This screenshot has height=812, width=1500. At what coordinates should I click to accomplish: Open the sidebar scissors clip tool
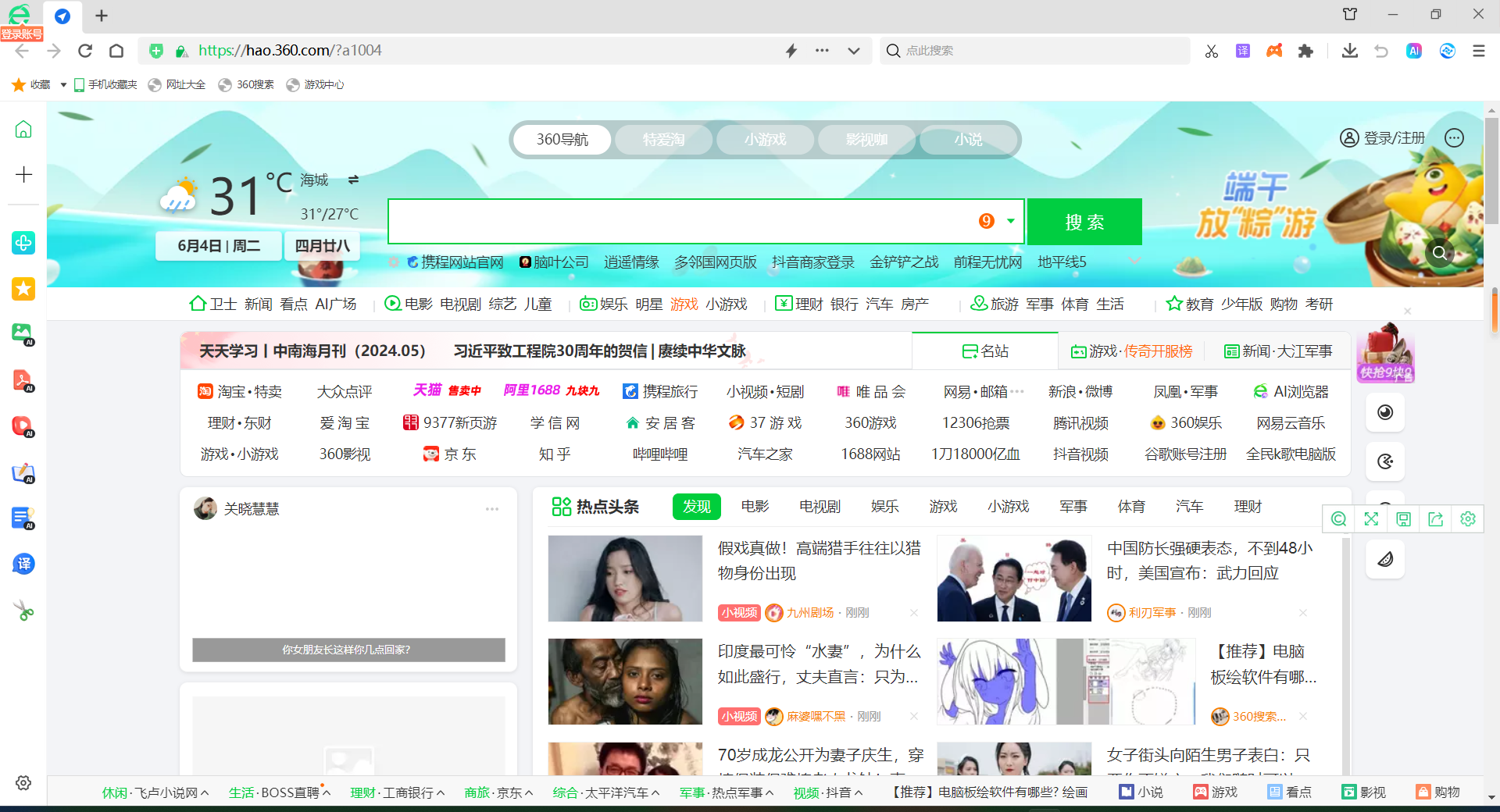point(23,611)
